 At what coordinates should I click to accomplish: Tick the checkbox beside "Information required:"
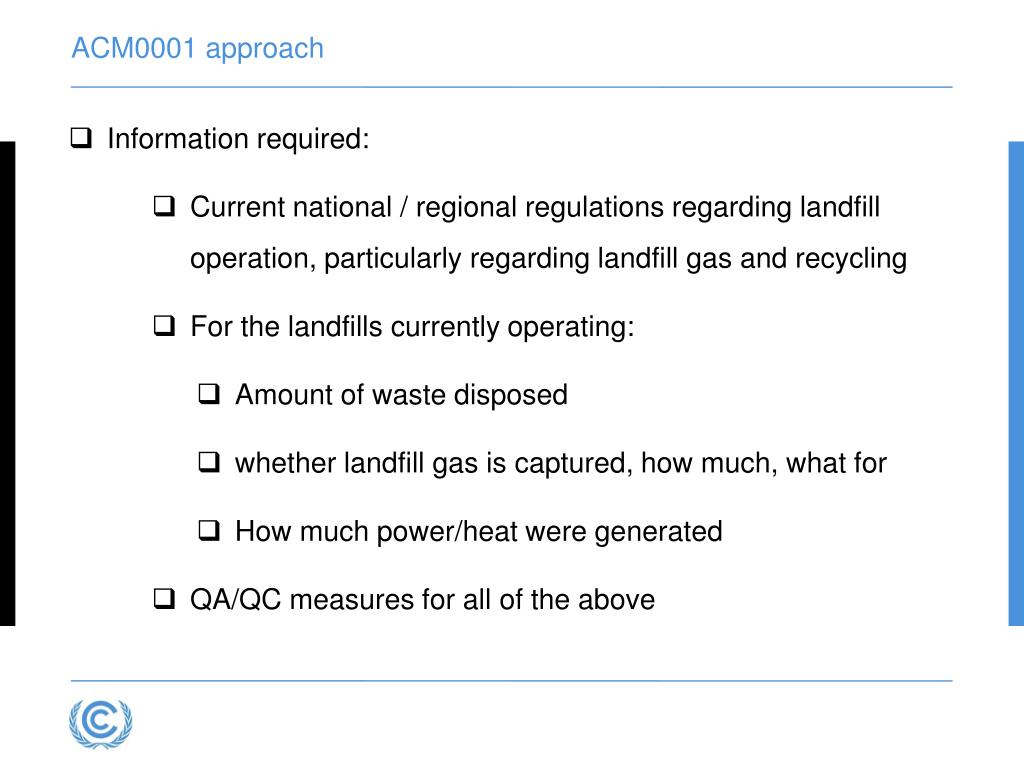(81, 138)
